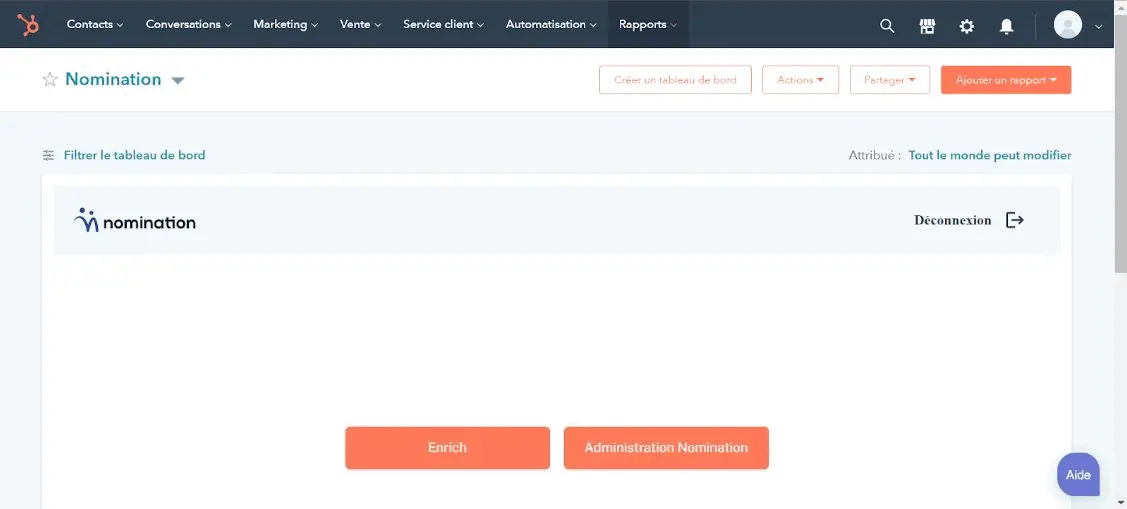Open the Marketplace storefront icon
The width and height of the screenshot is (1127, 509).
tap(927, 26)
